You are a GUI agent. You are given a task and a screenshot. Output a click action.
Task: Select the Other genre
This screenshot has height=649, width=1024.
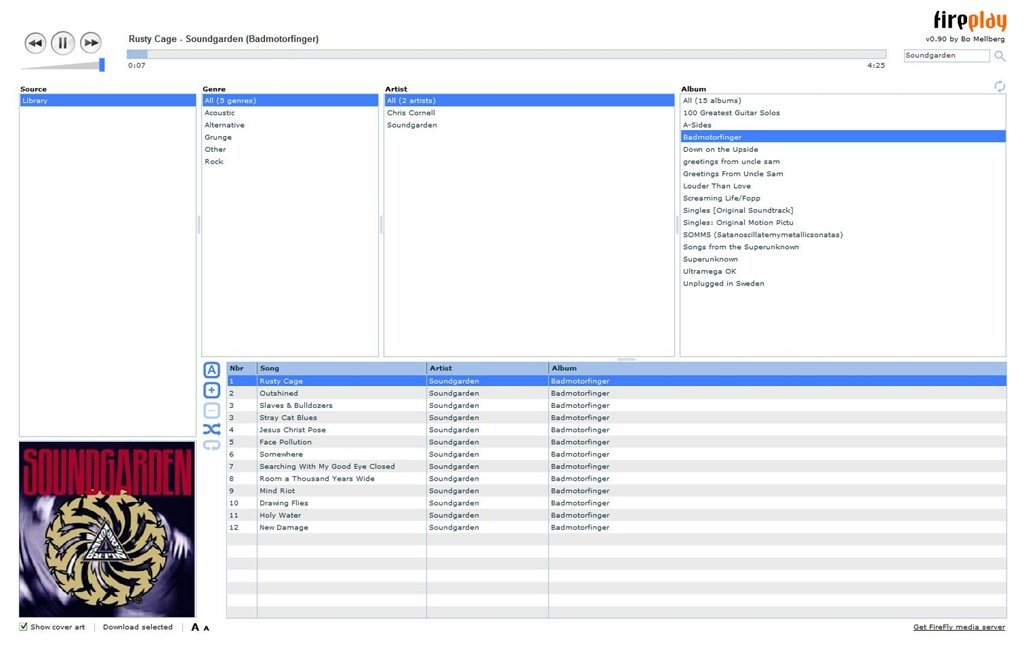point(290,150)
